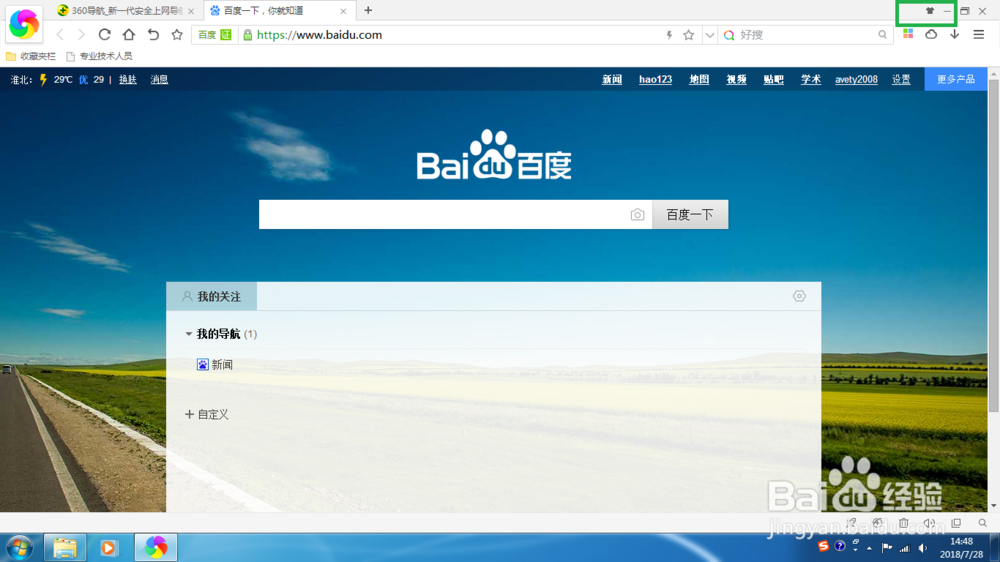Open 新闻 under 我的导航
The width and height of the screenshot is (1000, 562).
(x=215, y=364)
